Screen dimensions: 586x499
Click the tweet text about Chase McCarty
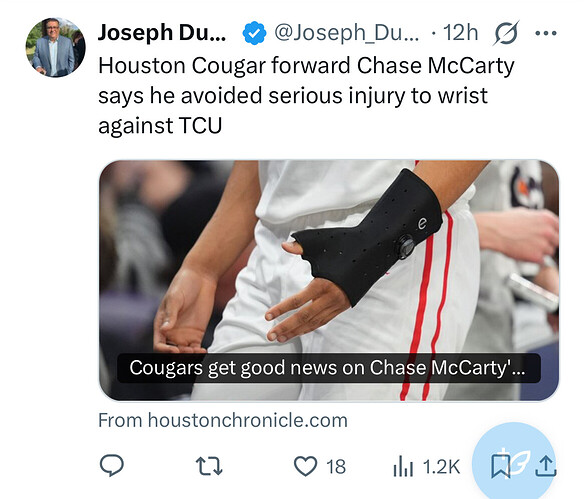pyautogui.click(x=306, y=95)
